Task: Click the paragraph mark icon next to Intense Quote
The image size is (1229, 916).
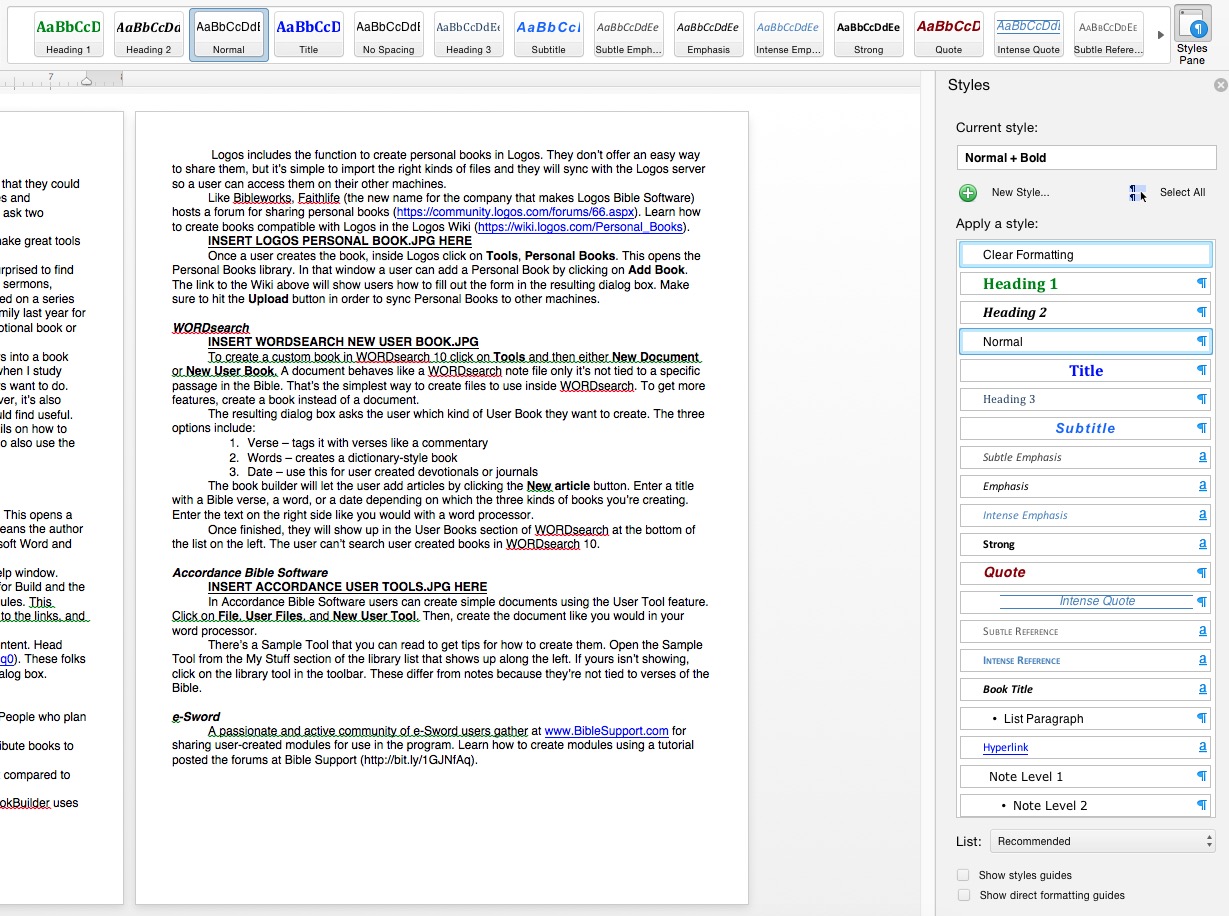Action: coord(1201,602)
